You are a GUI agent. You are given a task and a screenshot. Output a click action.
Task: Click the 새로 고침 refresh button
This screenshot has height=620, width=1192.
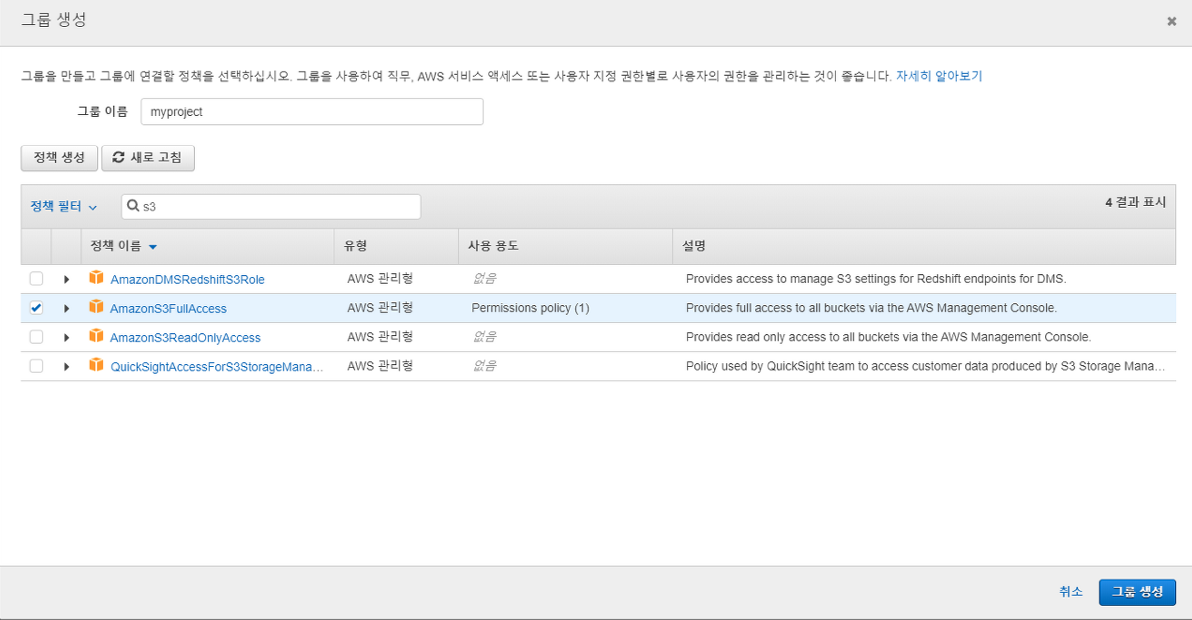click(x=148, y=157)
